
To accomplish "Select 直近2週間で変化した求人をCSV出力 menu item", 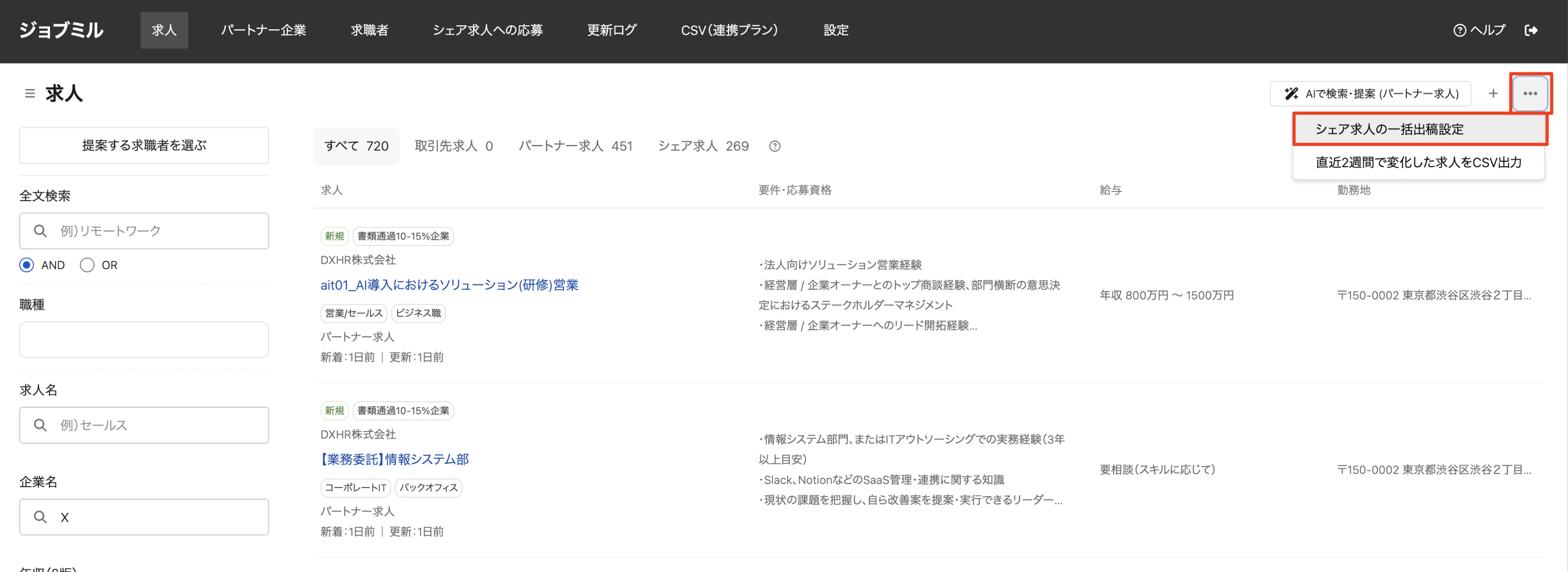I will (1418, 163).
